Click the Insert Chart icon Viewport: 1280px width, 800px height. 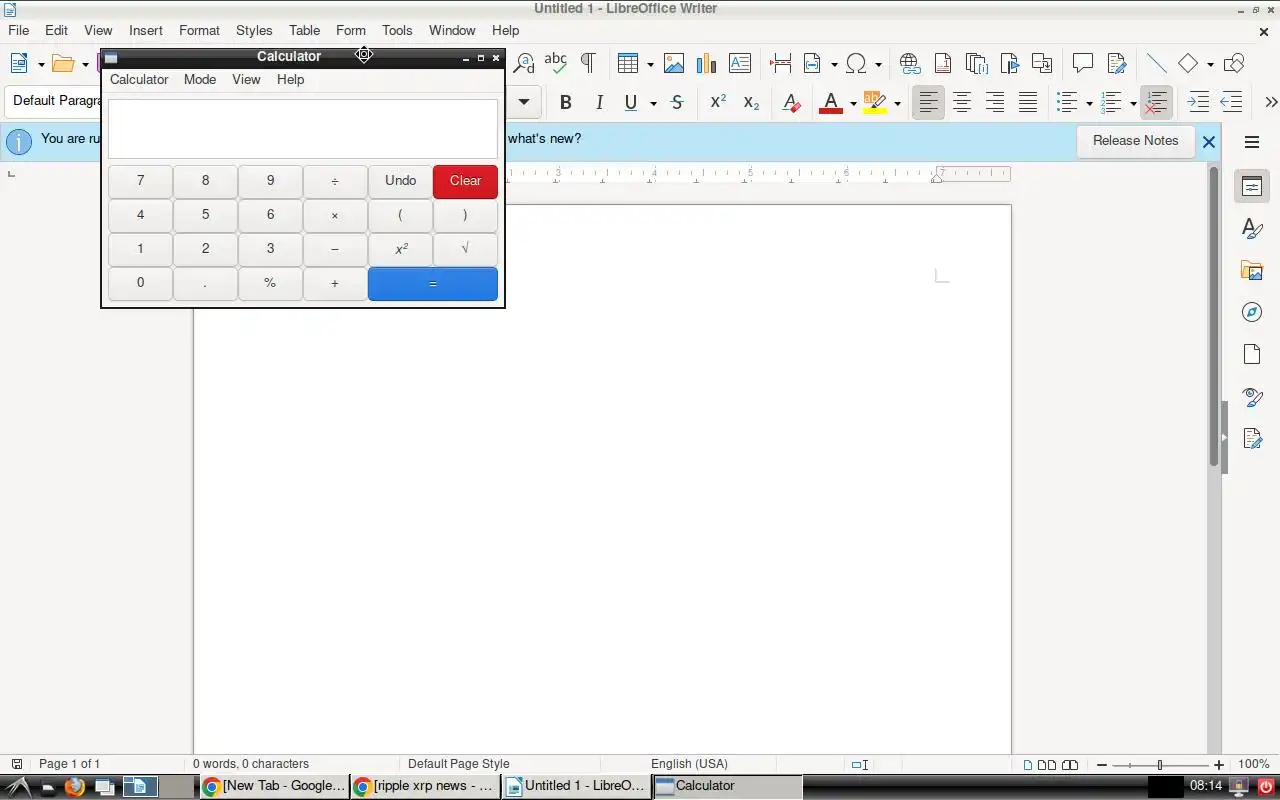(x=706, y=64)
